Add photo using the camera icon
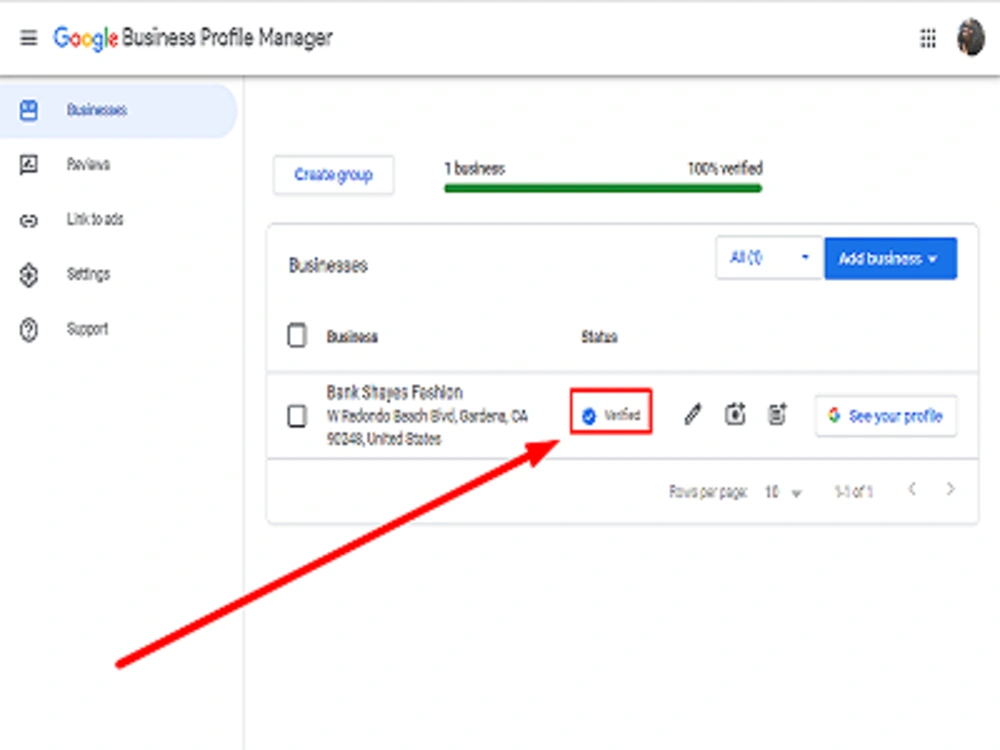Viewport: 1000px width, 750px height. click(735, 415)
